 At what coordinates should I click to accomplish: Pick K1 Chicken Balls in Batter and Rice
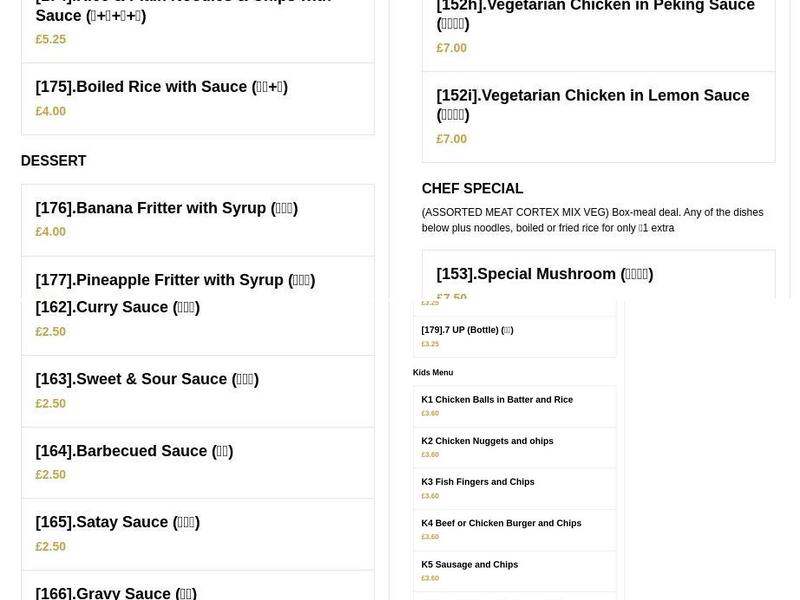497,399
